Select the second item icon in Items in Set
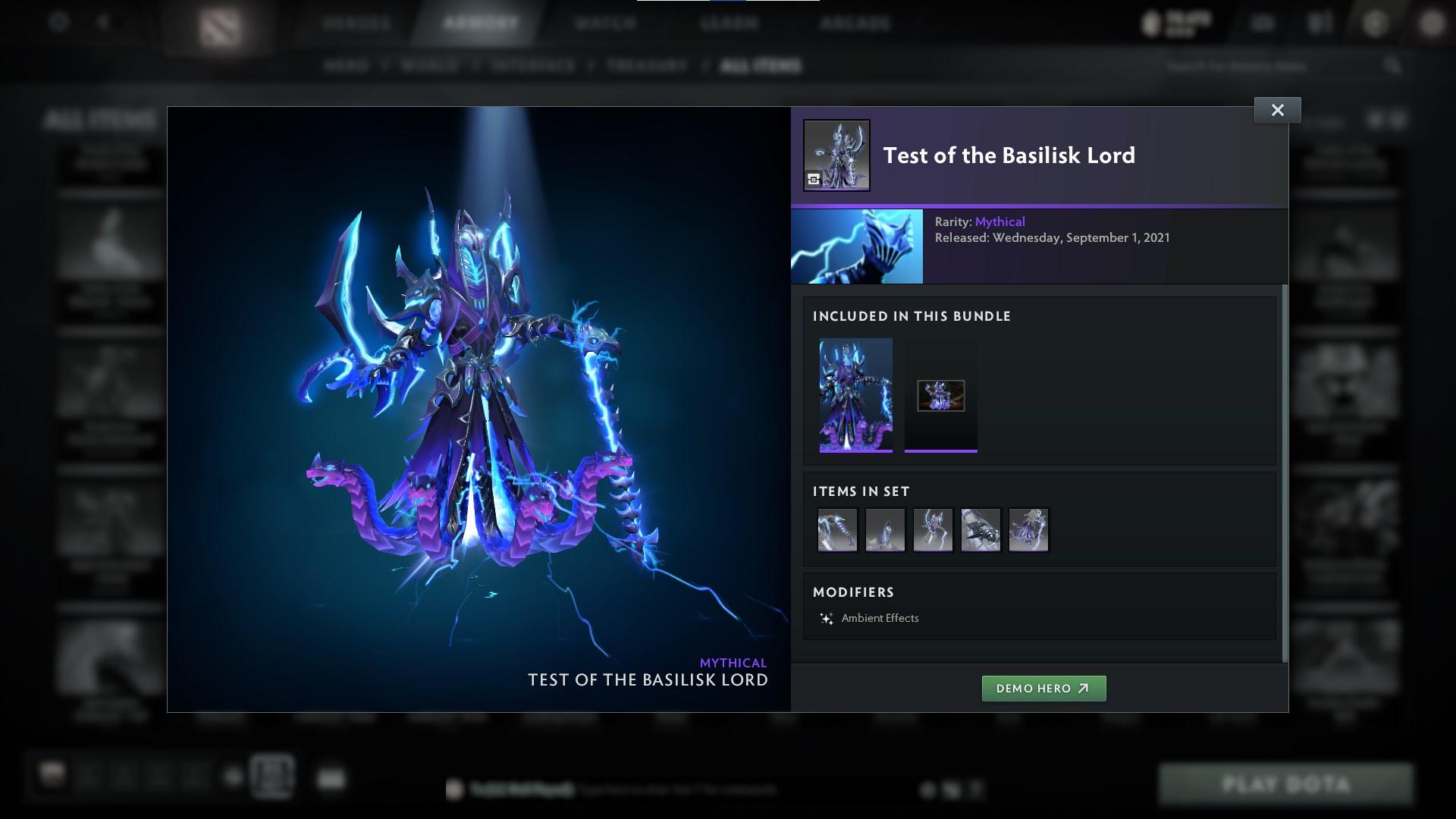Screen dimensions: 1456x819 click(x=885, y=529)
